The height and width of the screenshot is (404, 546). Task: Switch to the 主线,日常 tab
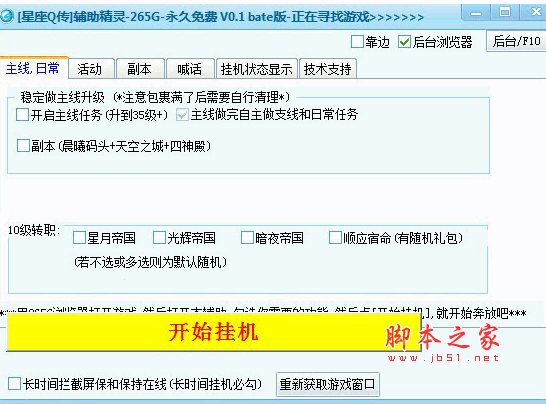click(33, 68)
